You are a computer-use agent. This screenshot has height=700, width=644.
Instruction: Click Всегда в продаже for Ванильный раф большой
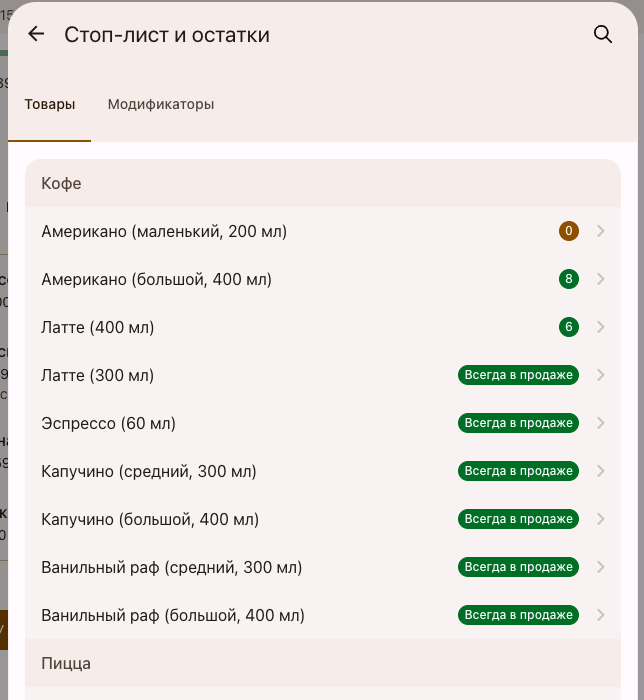[x=518, y=615]
